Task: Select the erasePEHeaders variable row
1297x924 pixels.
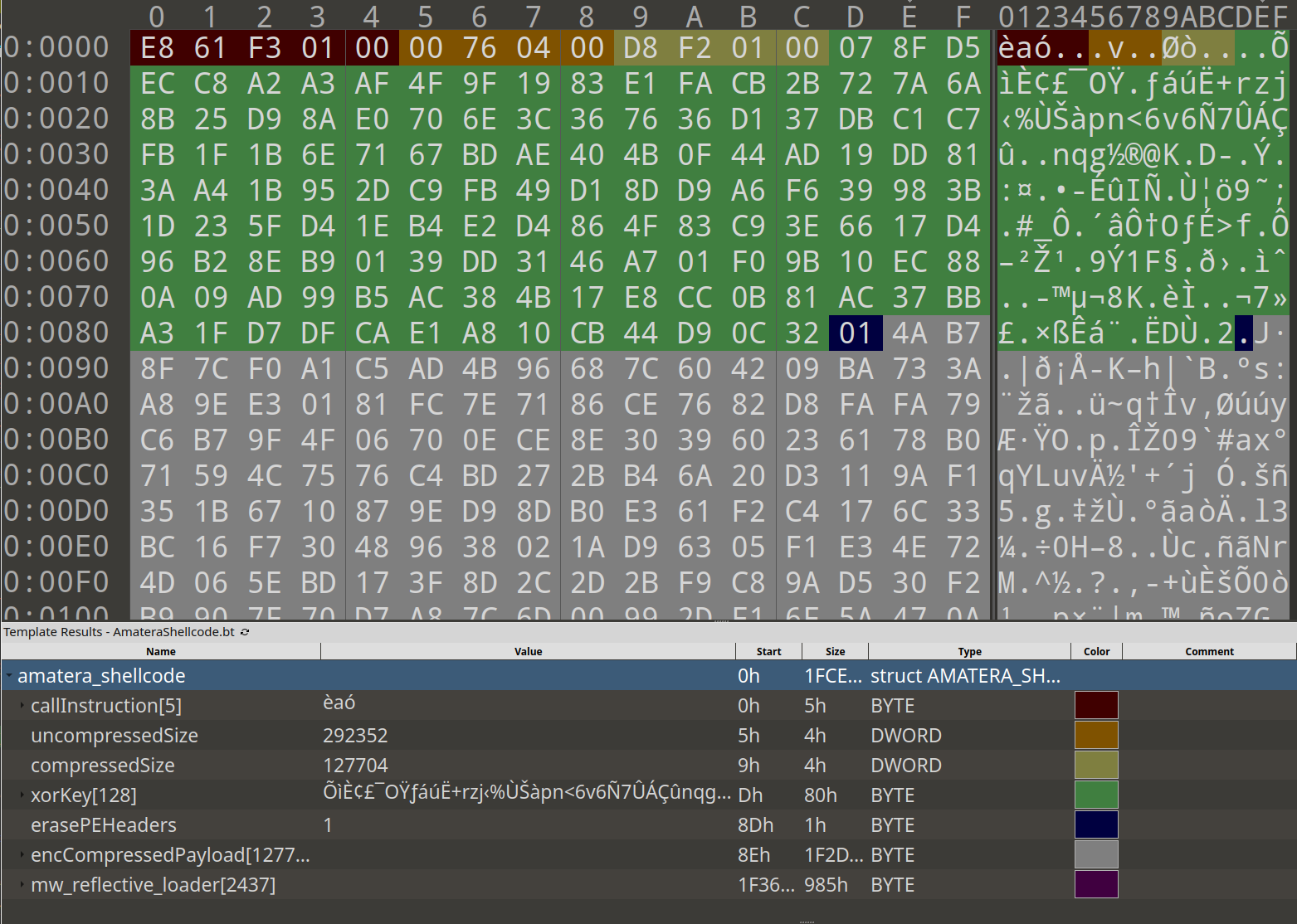Action: point(648,825)
